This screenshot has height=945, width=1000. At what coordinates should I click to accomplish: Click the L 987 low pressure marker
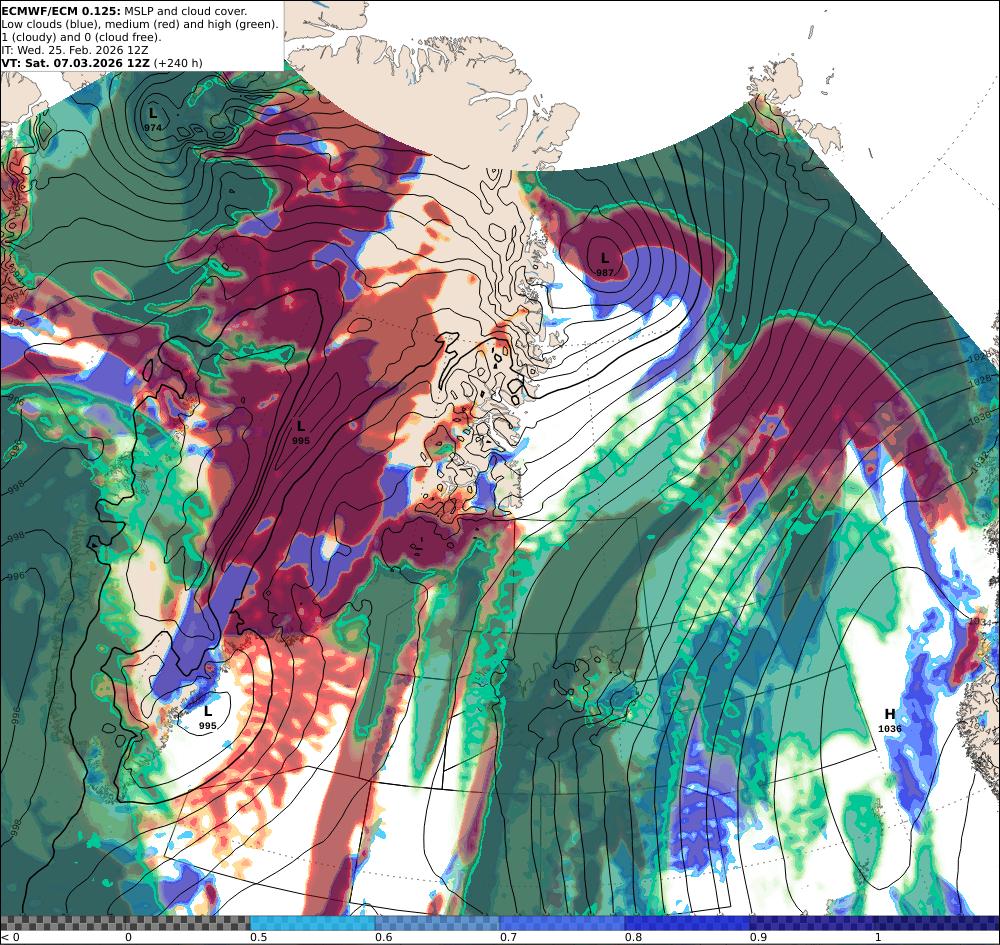(605, 264)
